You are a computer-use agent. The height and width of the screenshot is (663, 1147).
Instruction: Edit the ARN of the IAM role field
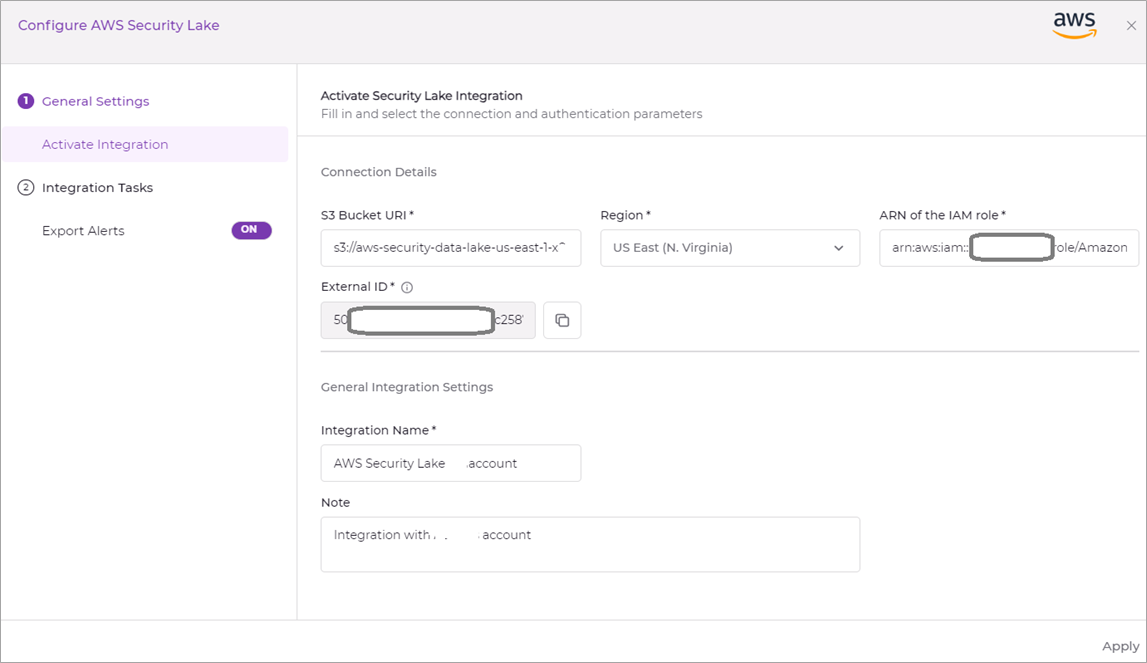tap(1009, 248)
